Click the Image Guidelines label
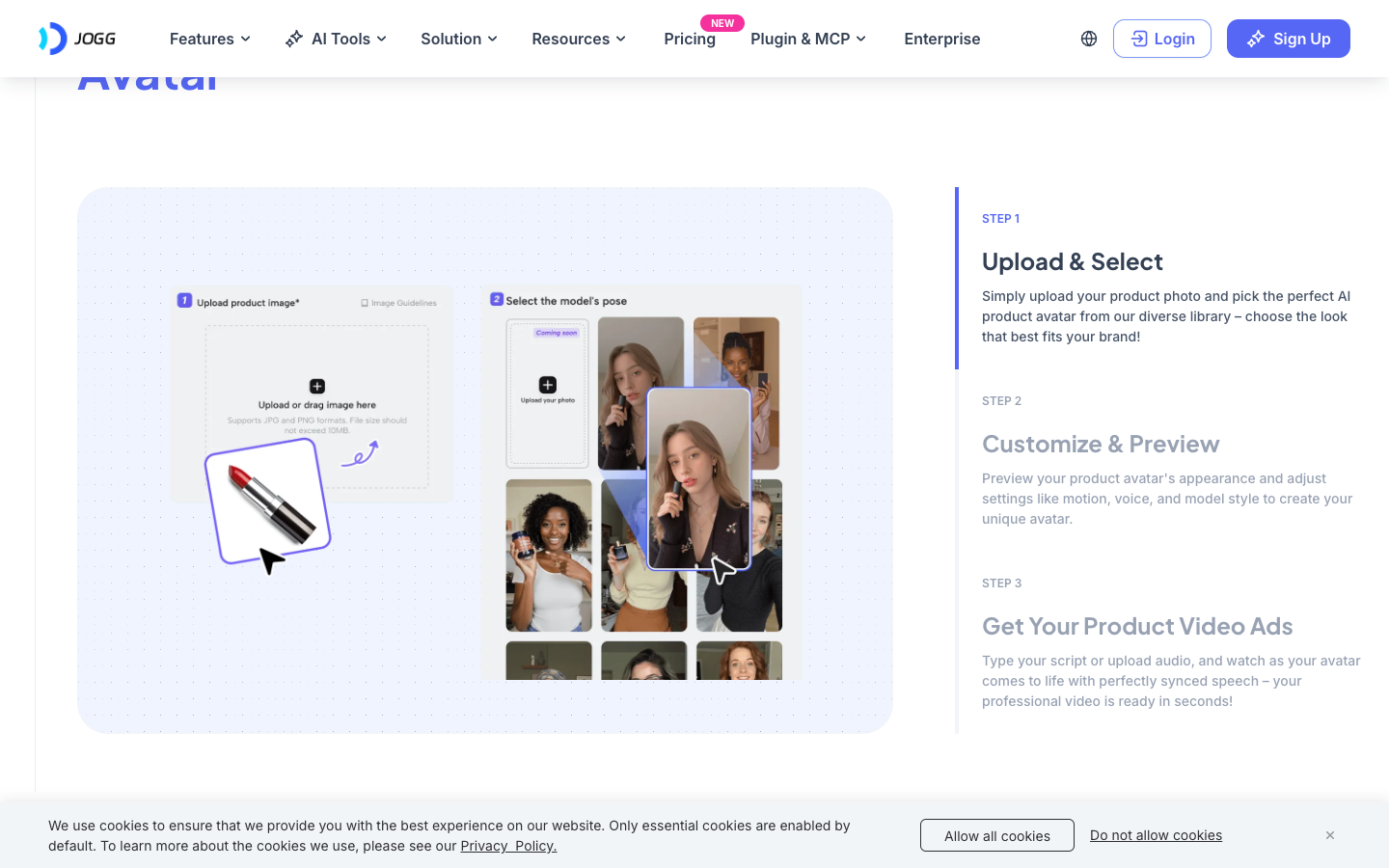The height and width of the screenshot is (868, 1389). point(398,303)
